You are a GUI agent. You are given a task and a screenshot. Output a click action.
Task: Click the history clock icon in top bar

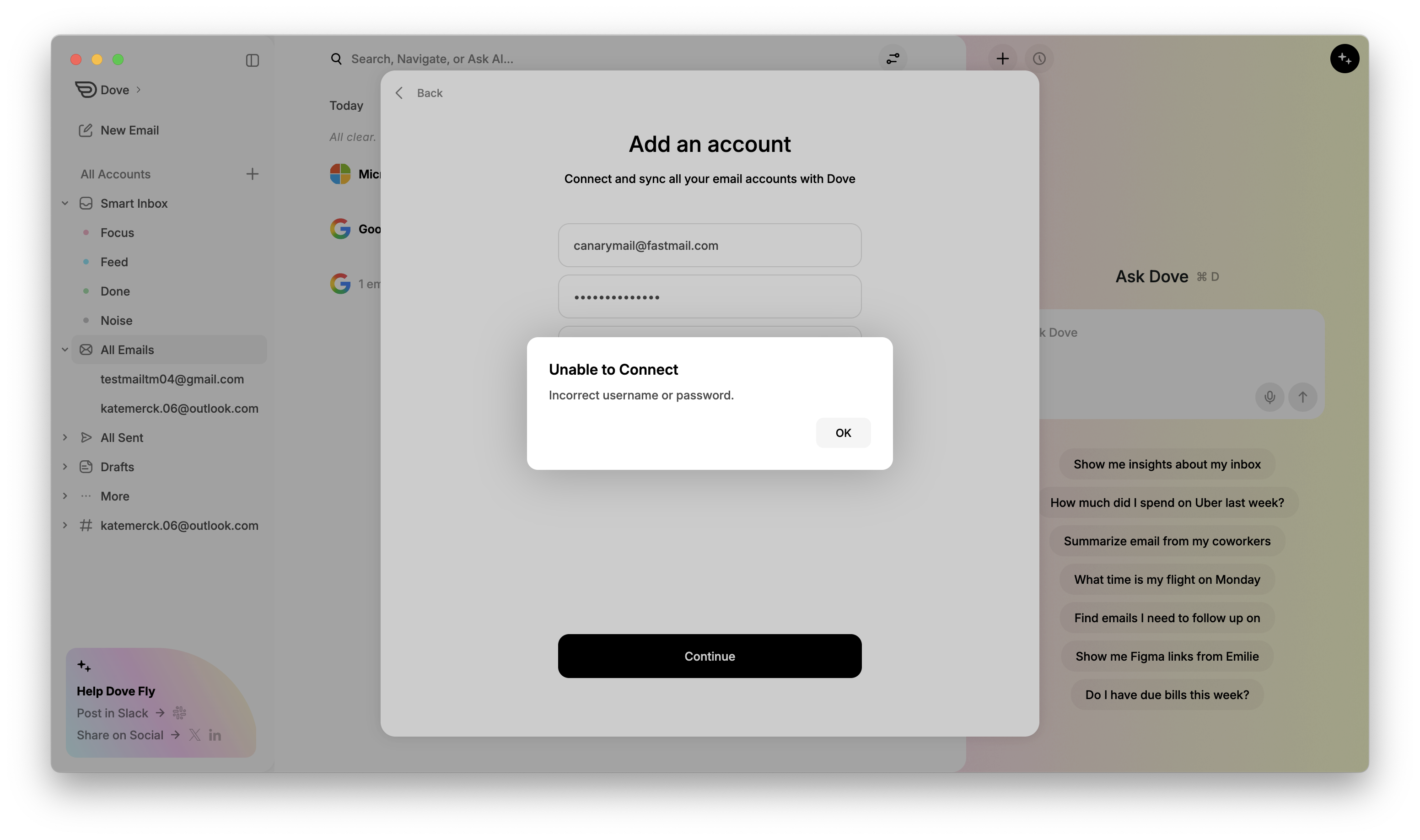tap(1038, 59)
